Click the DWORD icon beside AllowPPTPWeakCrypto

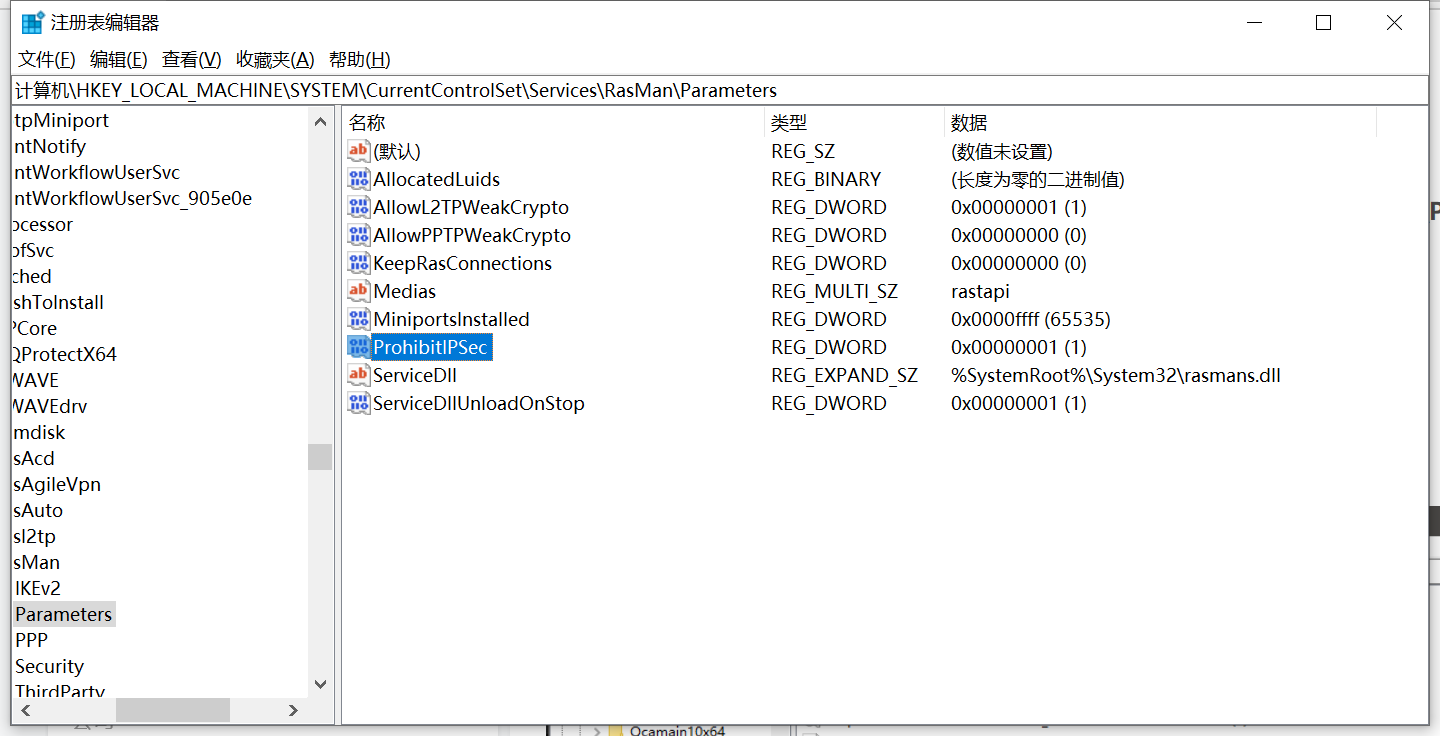(x=359, y=235)
